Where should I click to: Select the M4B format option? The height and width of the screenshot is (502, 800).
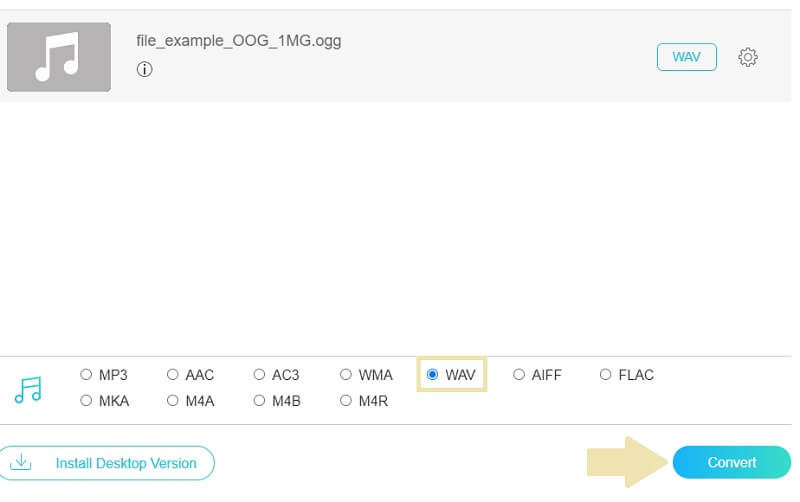(x=260, y=401)
